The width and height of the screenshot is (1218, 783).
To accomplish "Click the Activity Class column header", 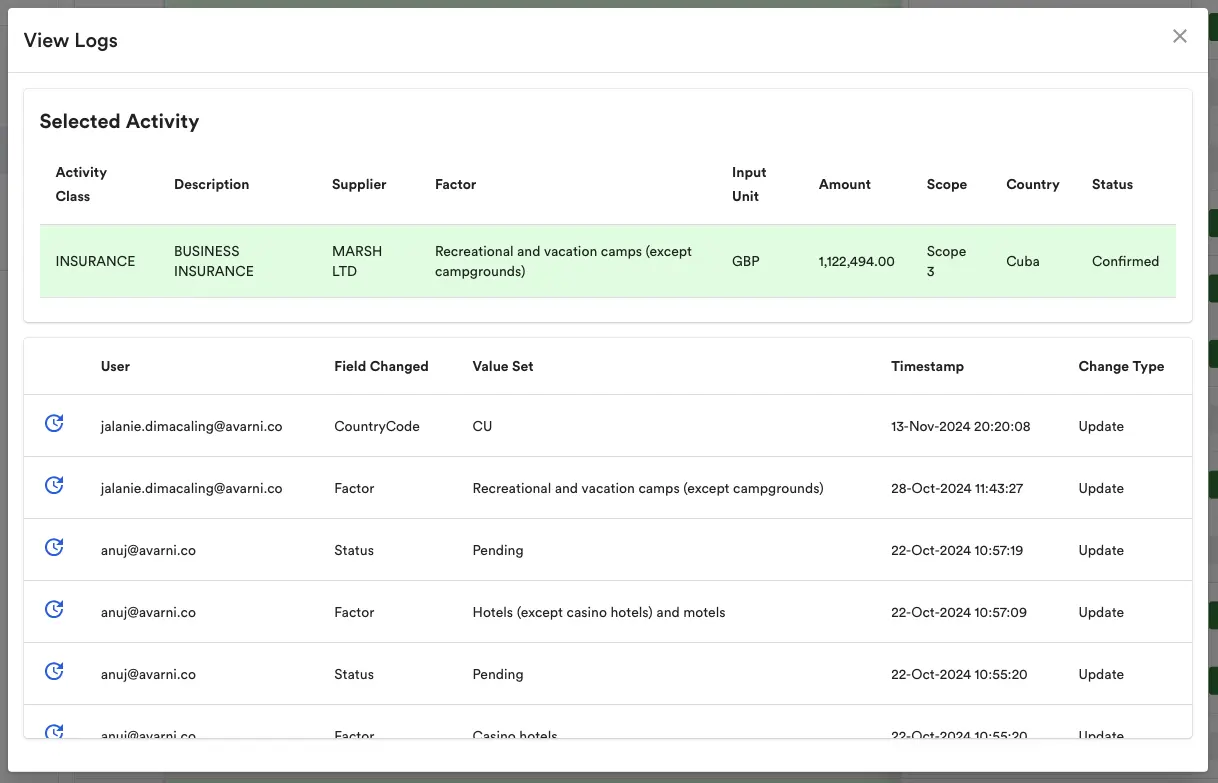I will coord(81,184).
